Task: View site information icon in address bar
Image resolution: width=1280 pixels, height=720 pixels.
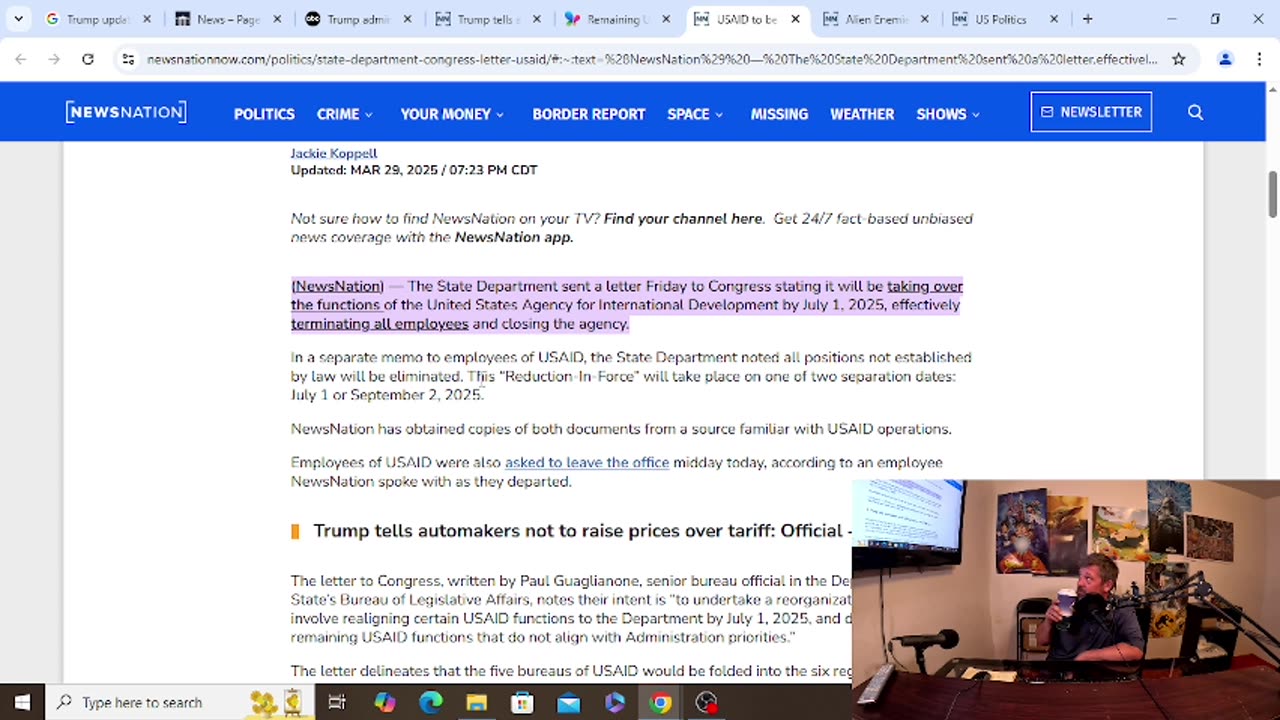Action: pyautogui.click(x=128, y=59)
